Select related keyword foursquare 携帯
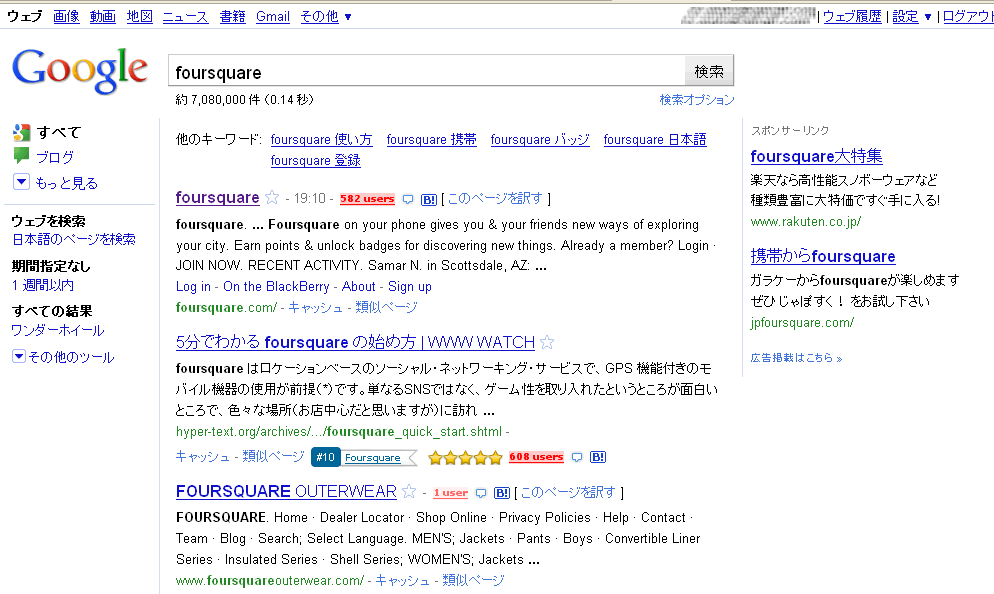This screenshot has width=994, height=594. 432,139
